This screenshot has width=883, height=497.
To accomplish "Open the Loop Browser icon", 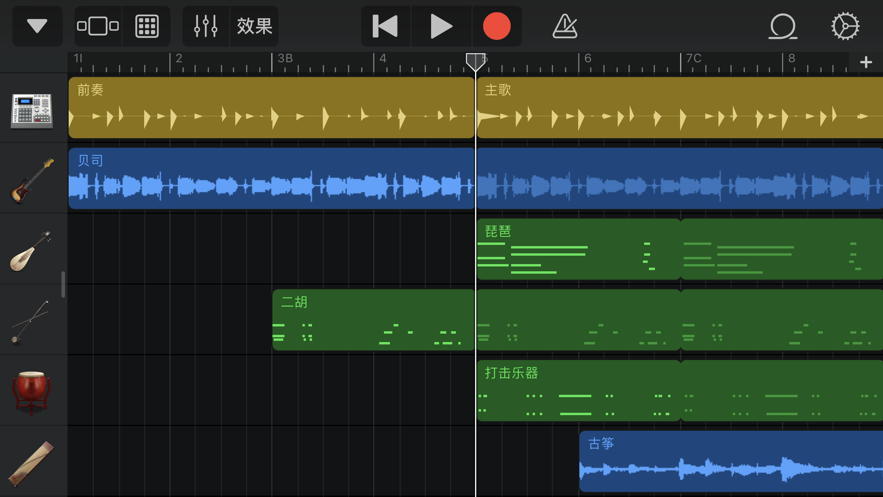I will 783,26.
